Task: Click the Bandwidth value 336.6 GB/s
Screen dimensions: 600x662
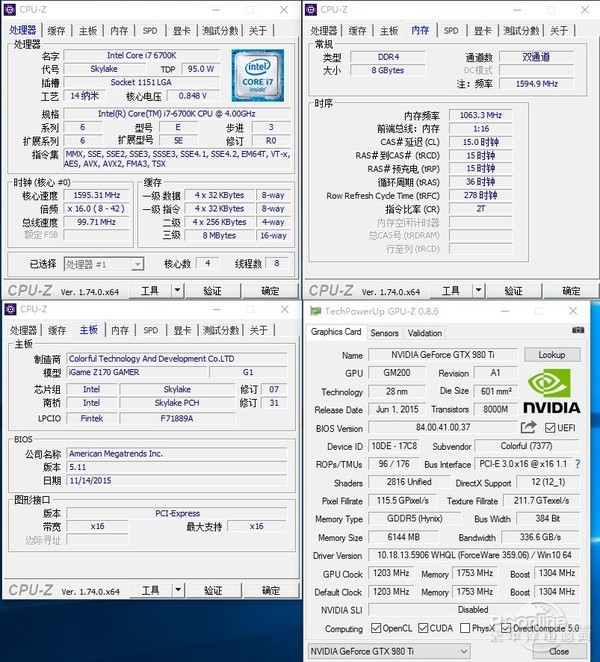Action: coord(540,537)
